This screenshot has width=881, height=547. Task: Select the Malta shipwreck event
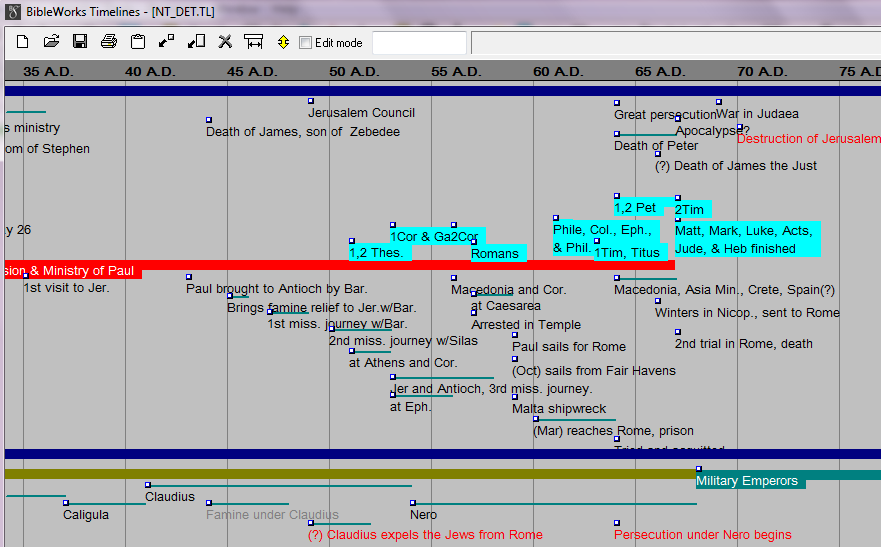pyautogui.click(x=559, y=409)
